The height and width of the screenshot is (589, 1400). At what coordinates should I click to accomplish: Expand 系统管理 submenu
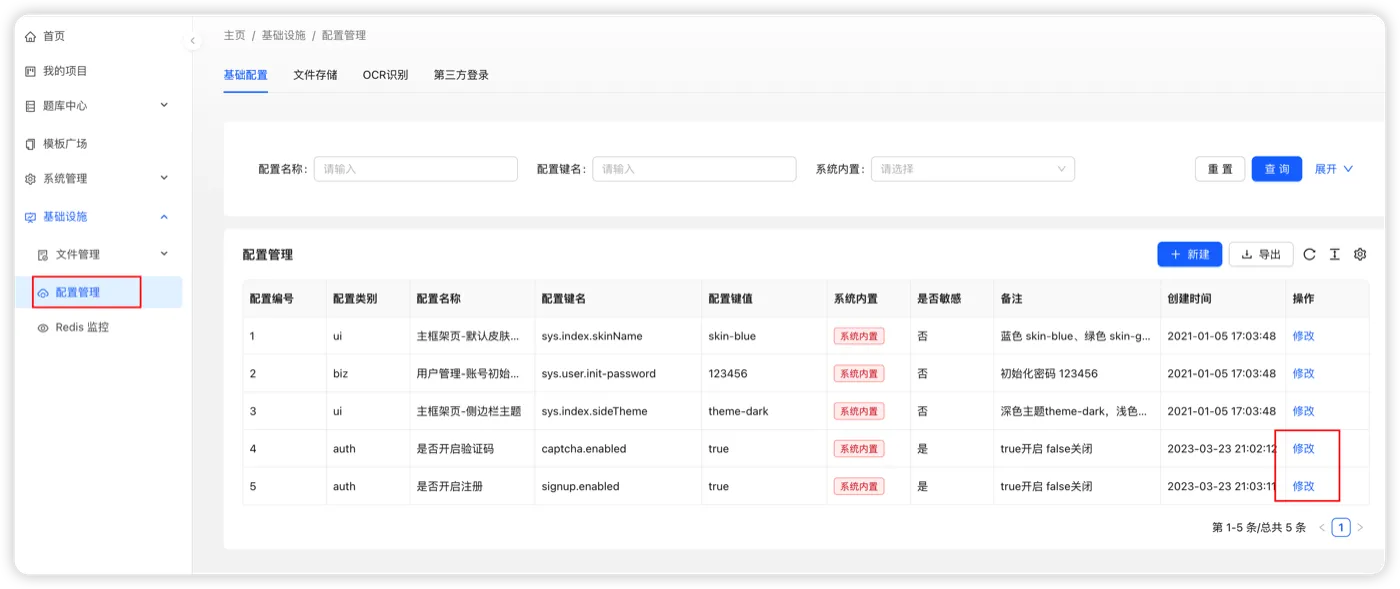point(97,179)
